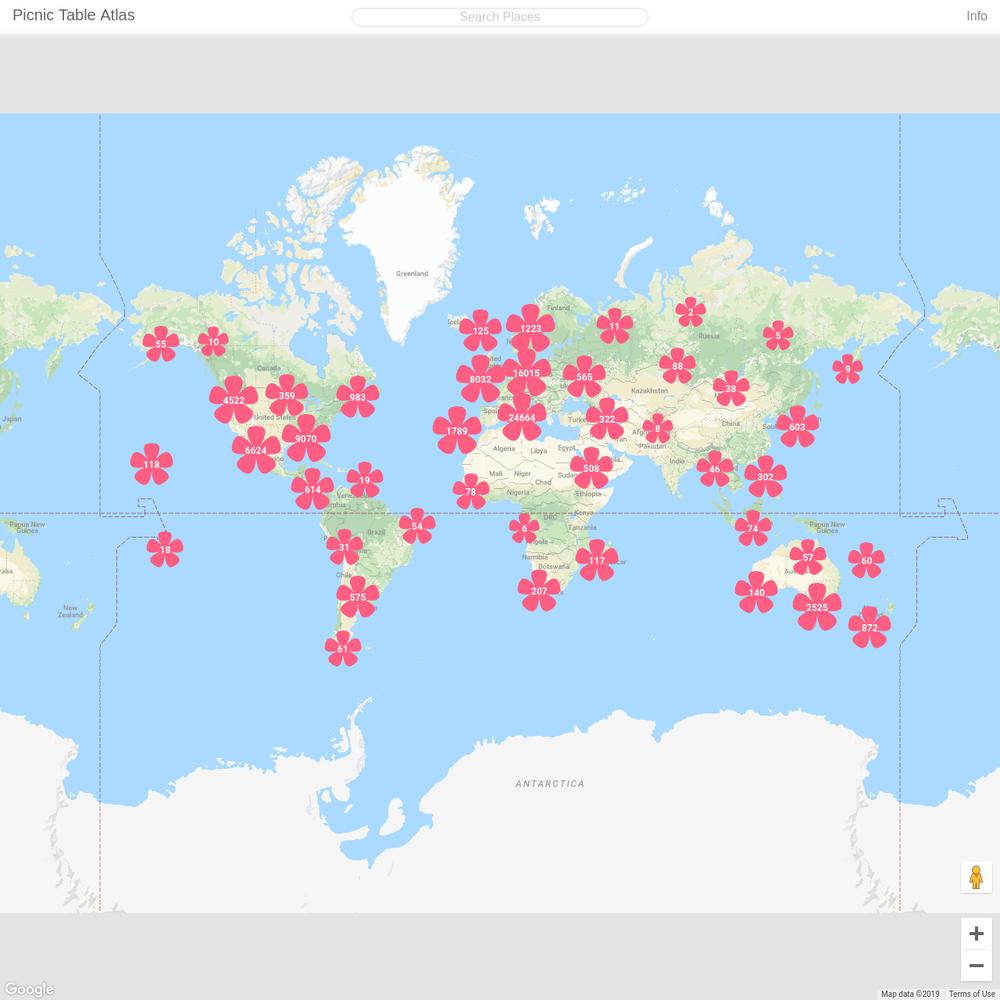Open the 55 cluster in Alaska
Viewport: 1000px width, 1000px height.
tap(161, 344)
